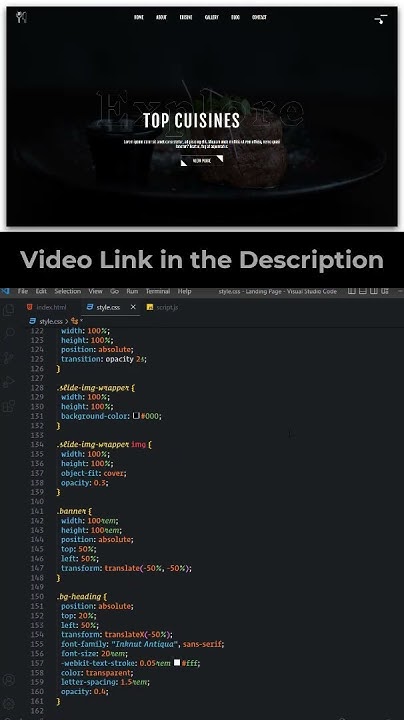Click the HOME nav link on webpage

(139, 17)
